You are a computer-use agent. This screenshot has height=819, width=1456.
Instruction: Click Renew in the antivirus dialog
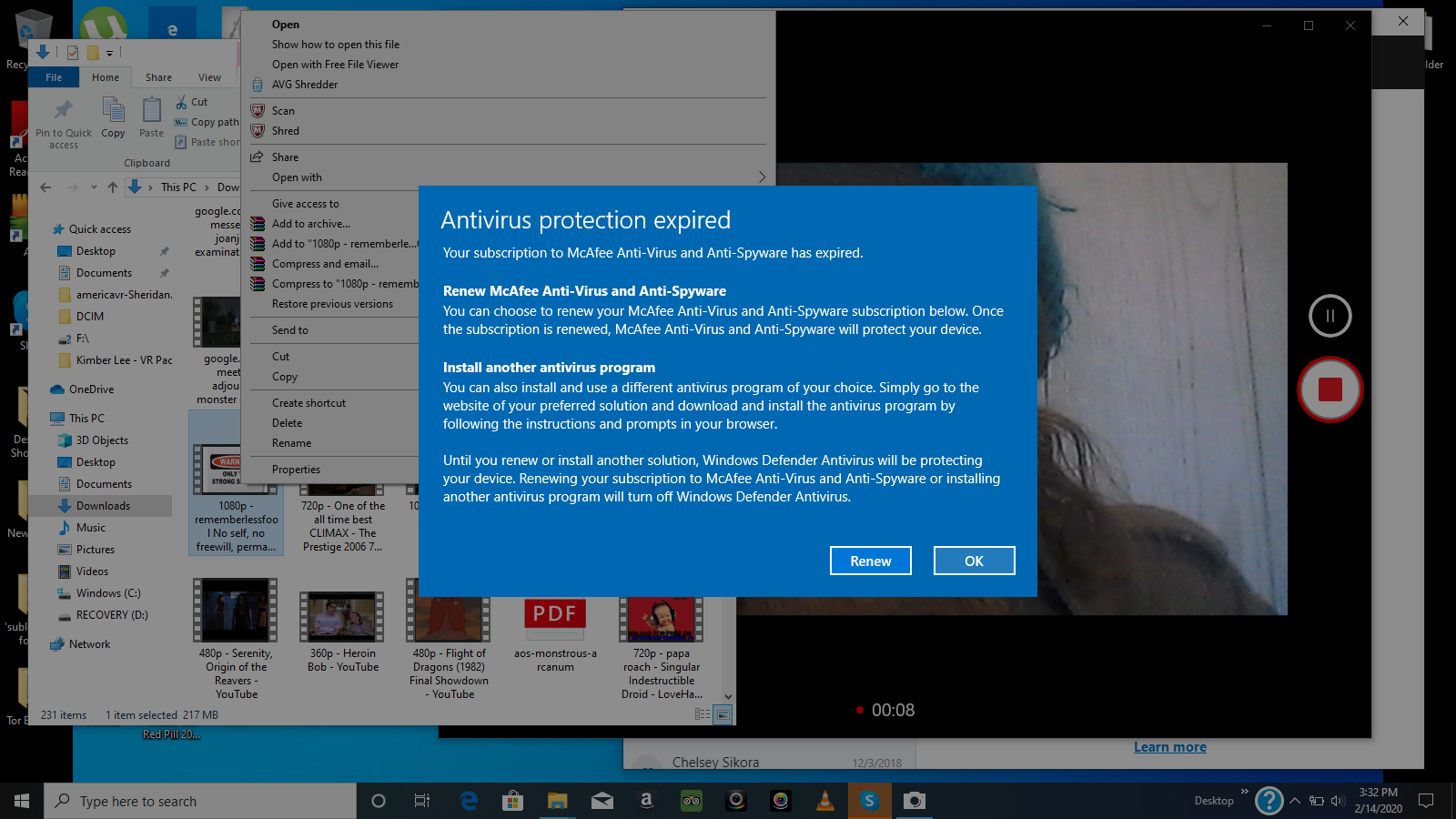pyautogui.click(x=871, y=561)
